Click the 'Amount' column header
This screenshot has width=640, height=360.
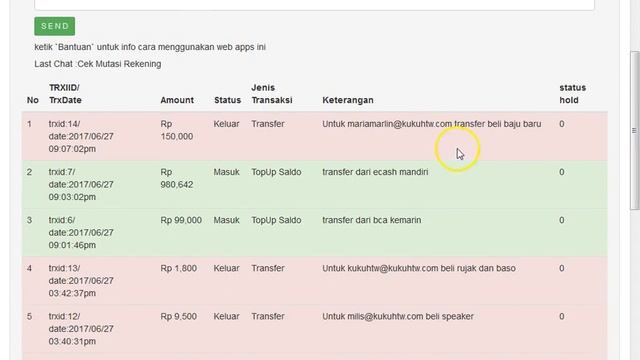[177, 100]
